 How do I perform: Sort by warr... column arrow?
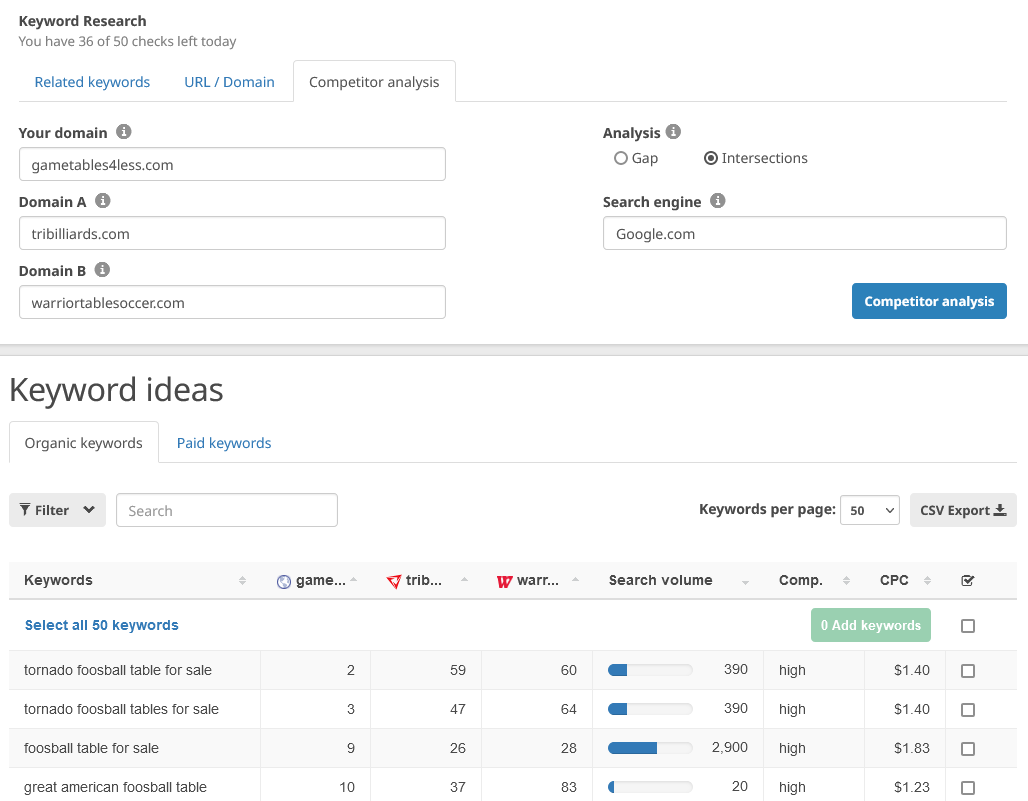(575, 579)
